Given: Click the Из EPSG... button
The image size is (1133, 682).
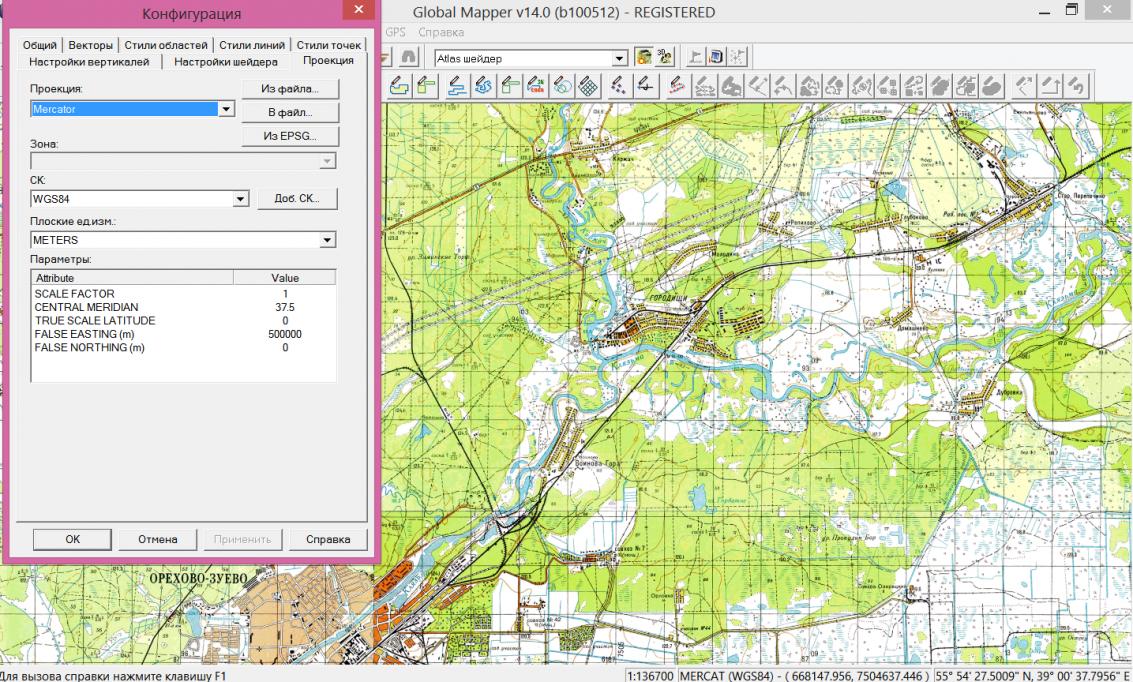Looking at the screenshot, I should 289,137.
